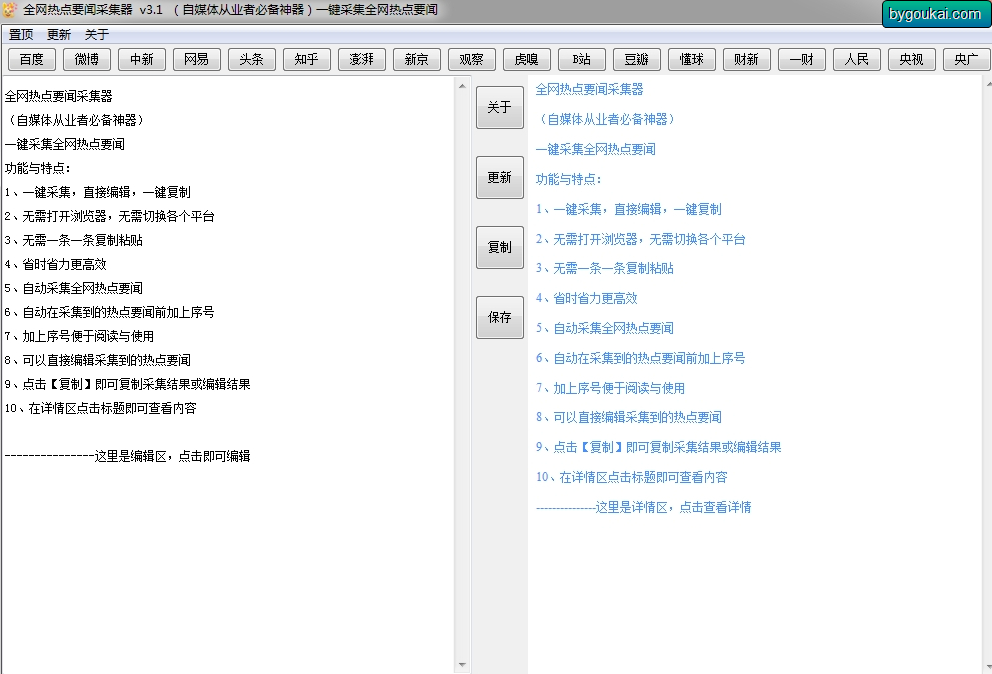Select the 知乎 source button
Screen dimensions: 992x674
(307, 59)
